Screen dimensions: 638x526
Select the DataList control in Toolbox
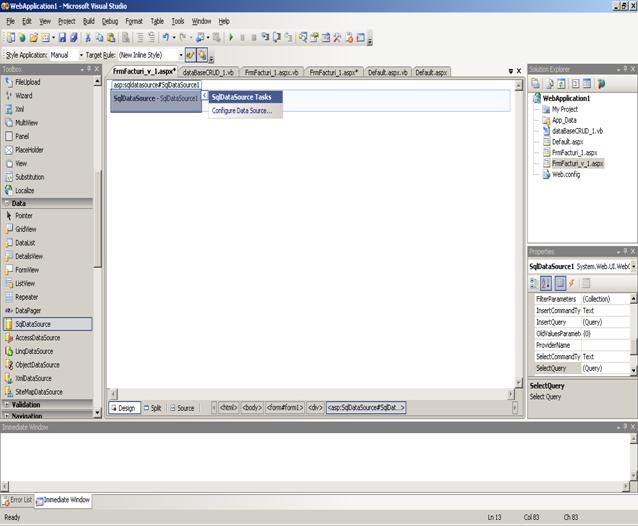(47, 243)
